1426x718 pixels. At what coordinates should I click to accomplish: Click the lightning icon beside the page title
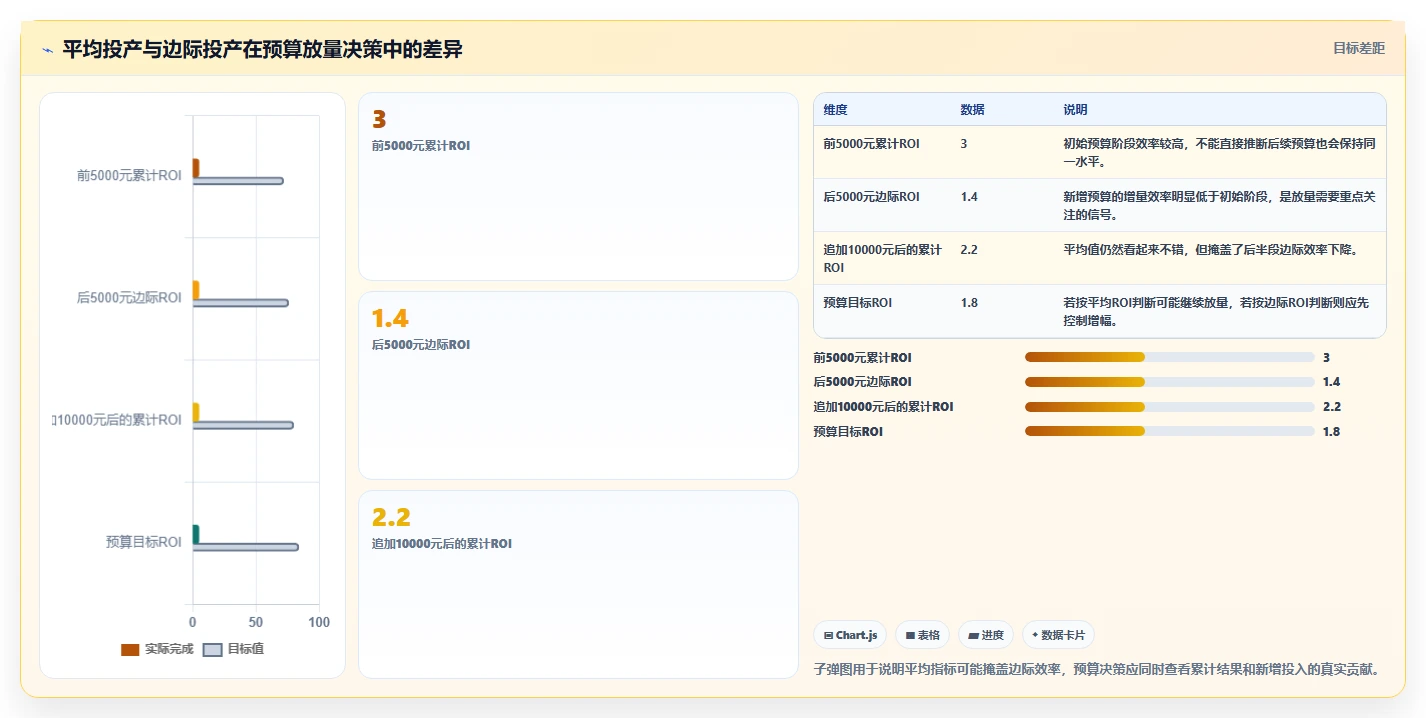pyautogui.click(x=47, y=50)
